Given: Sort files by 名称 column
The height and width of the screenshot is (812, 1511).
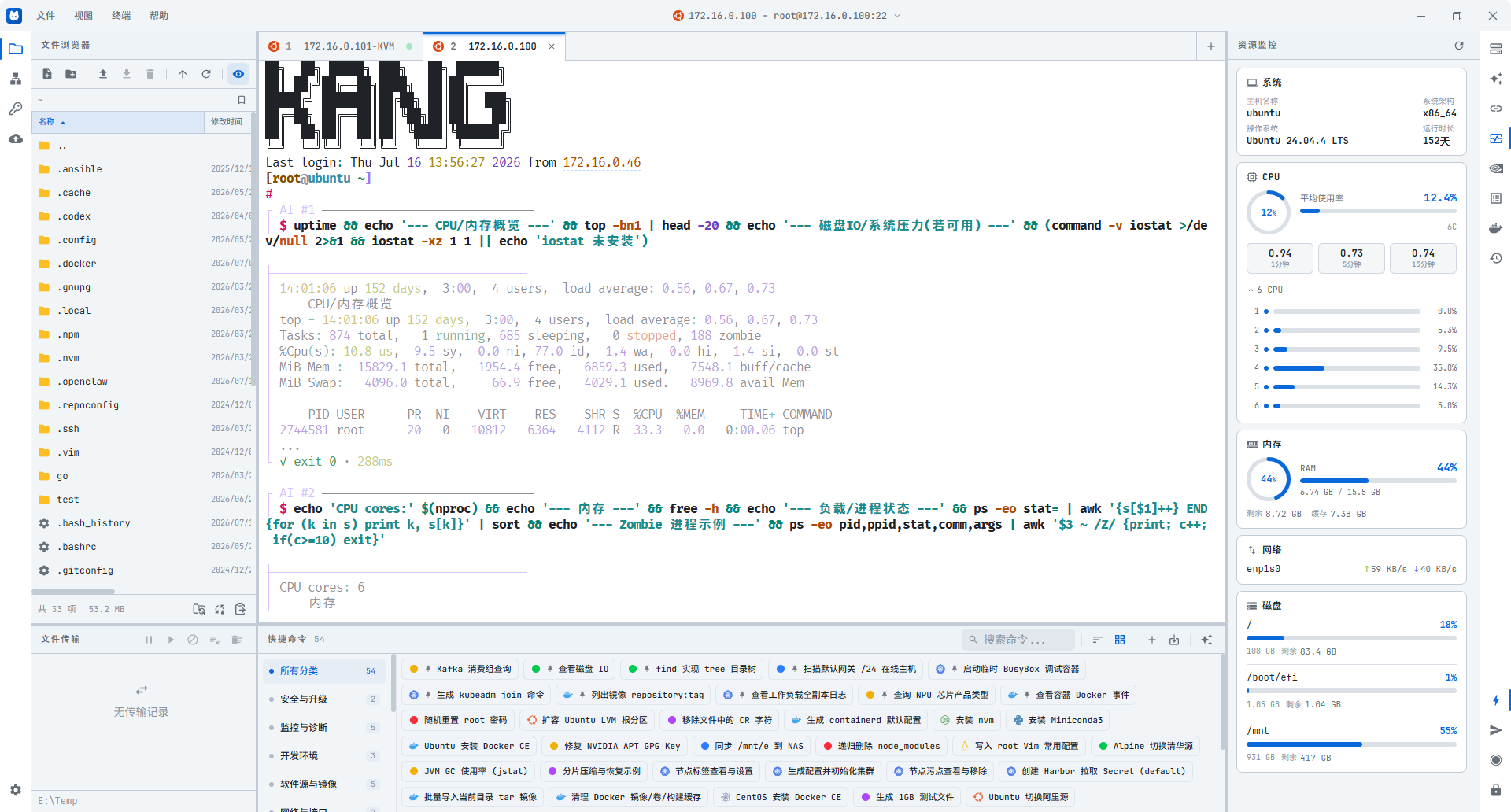Looking at the screenshot, I should [118, 122].
